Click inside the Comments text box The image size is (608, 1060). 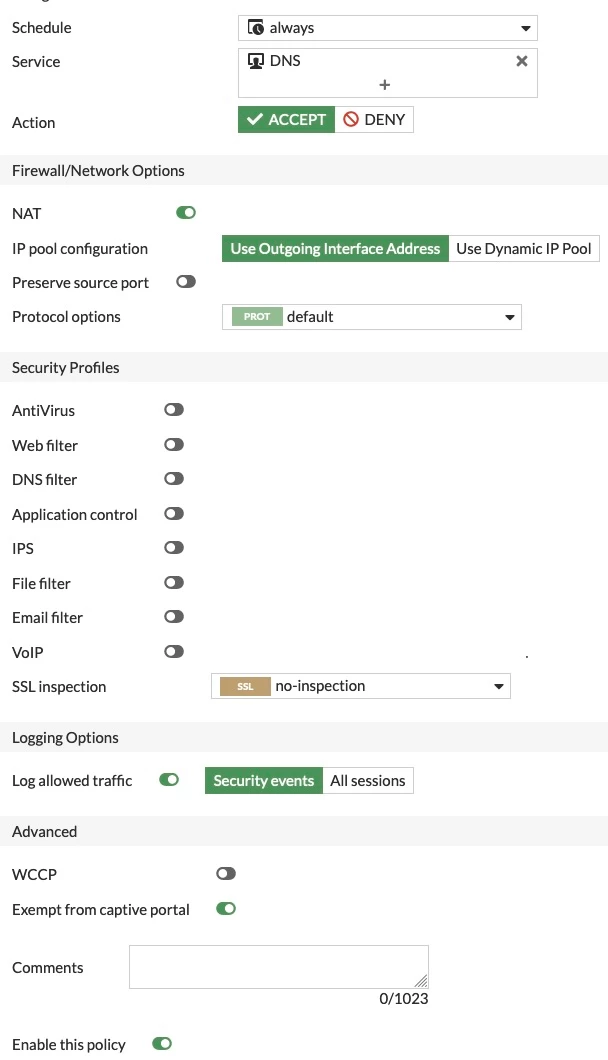[x=279, y=967]
